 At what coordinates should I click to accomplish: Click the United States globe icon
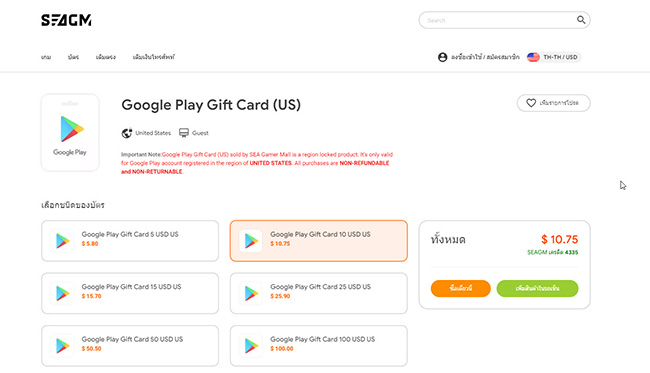[126, 133]
